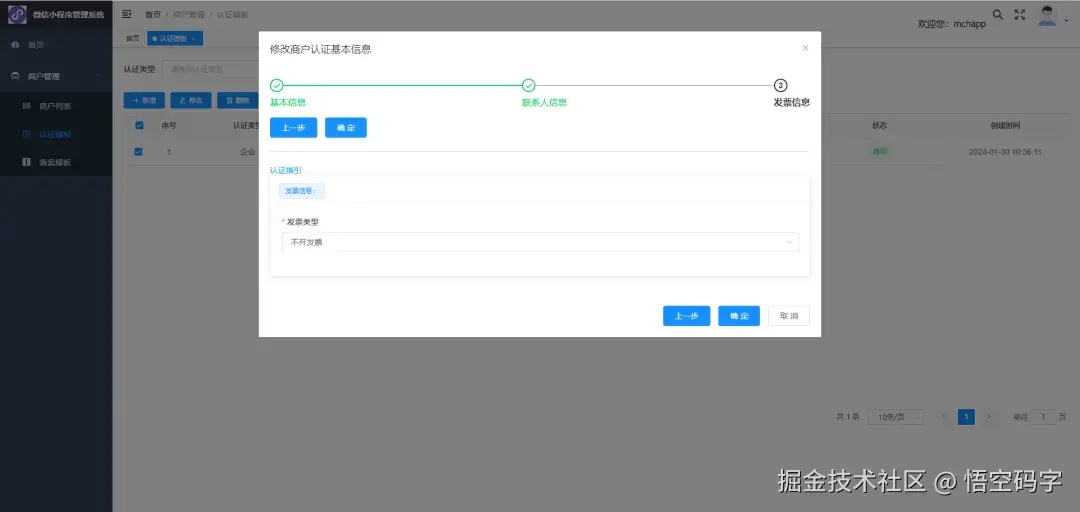Screen dimensions: 1080x512
Task: Uncheck the checkbox for row 1
Action: [x=138, y=152]
